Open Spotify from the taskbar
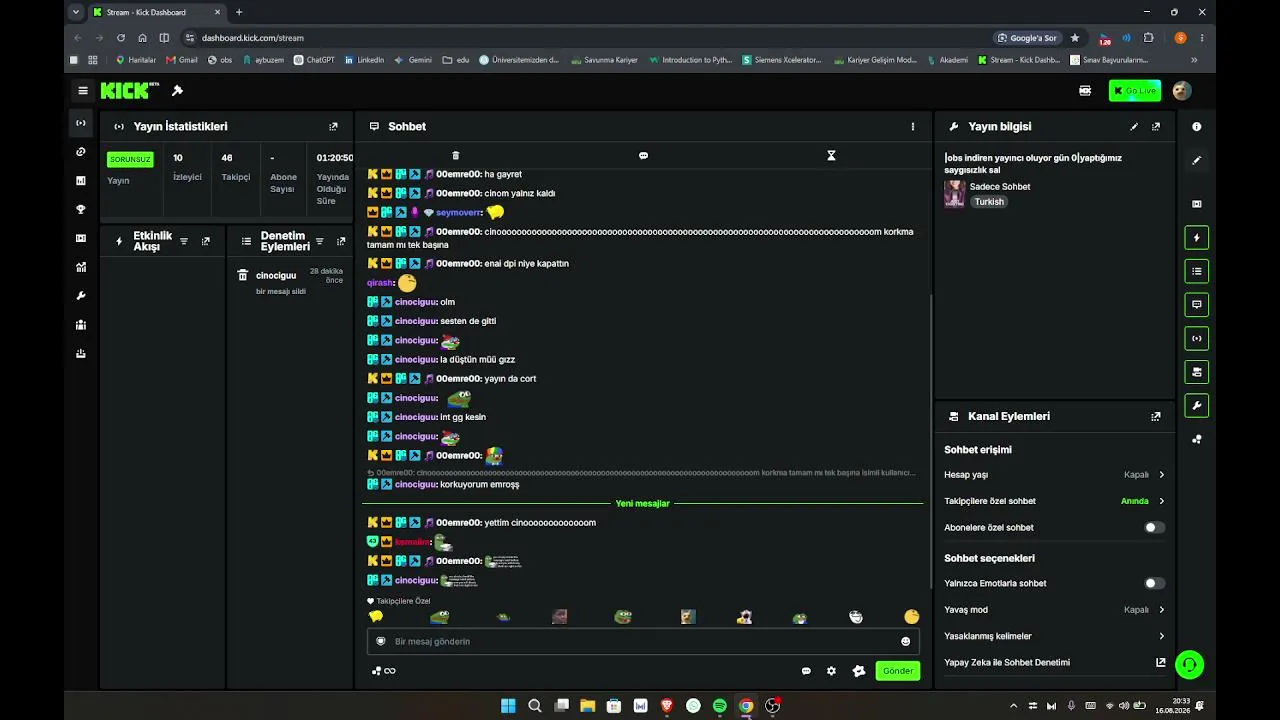Viewport: 1280px width, 720px height. 720,706
